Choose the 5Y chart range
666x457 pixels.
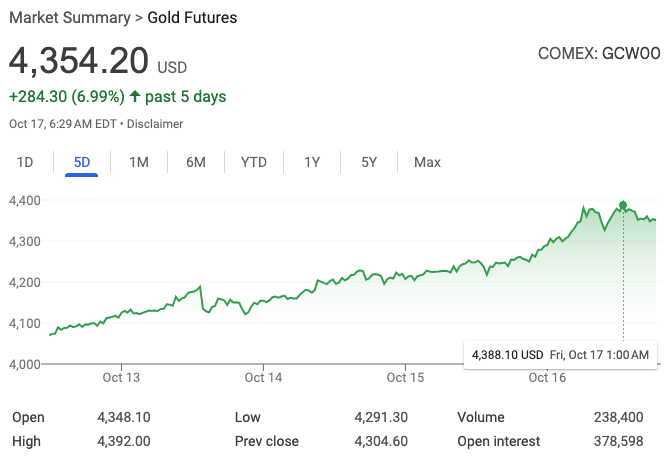(369, 162)
